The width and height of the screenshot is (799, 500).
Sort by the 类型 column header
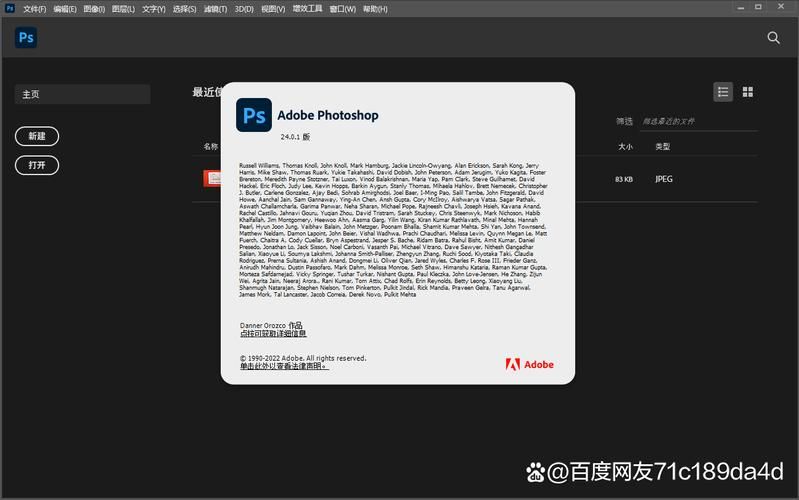point(662,147)
